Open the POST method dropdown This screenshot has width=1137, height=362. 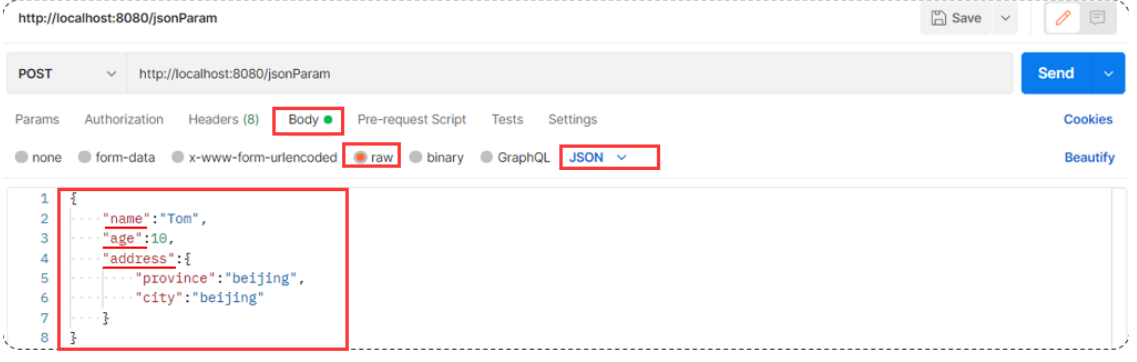(x=67, y=73)
